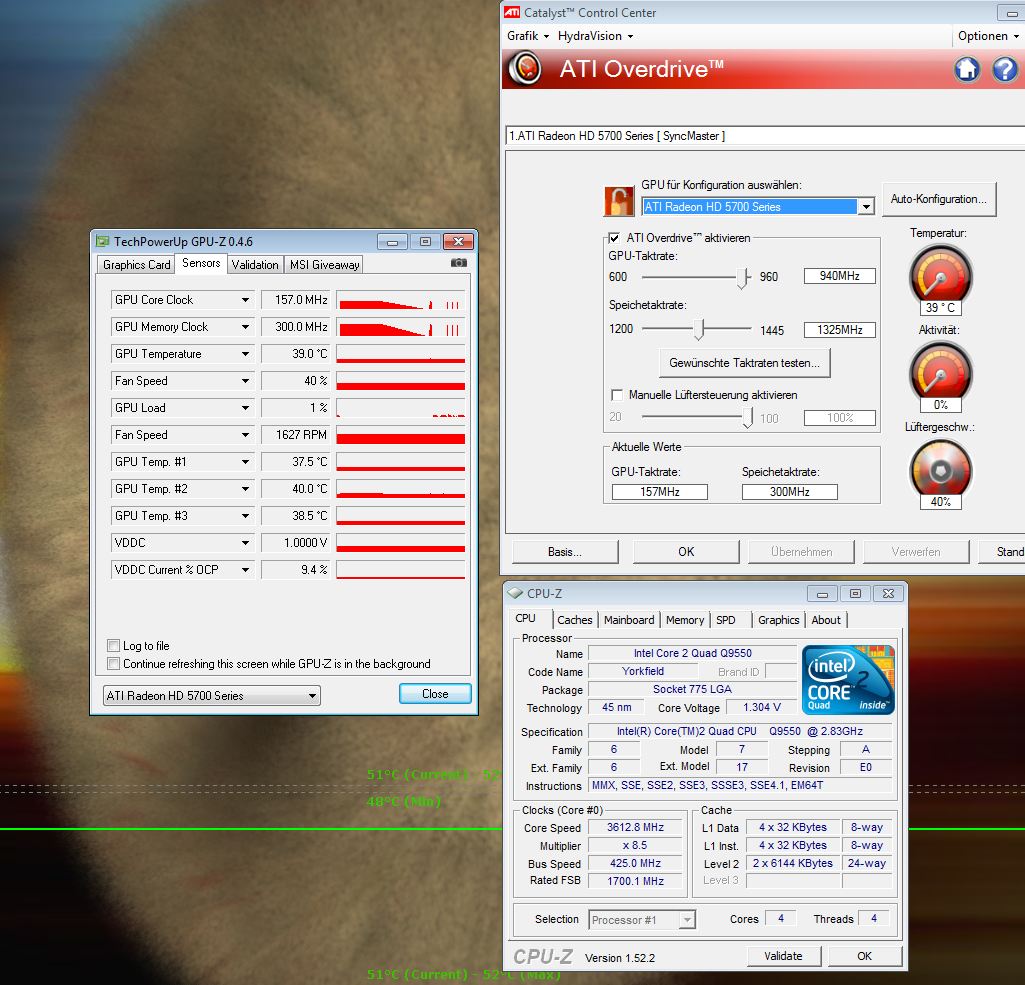Open GPU Memory Clock sensor dropdown
This screenshot has height=985, width=1025.
pos(245,327)
